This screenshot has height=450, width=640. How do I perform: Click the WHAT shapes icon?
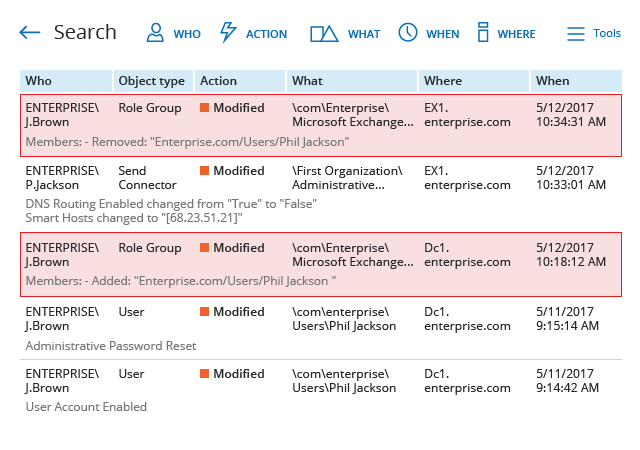[x=324, y=33]
